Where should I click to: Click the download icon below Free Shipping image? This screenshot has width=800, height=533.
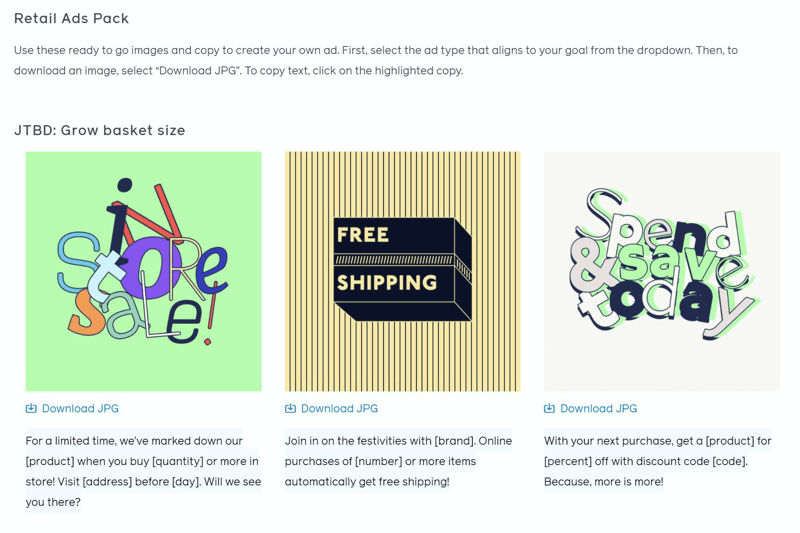(290, 408)
